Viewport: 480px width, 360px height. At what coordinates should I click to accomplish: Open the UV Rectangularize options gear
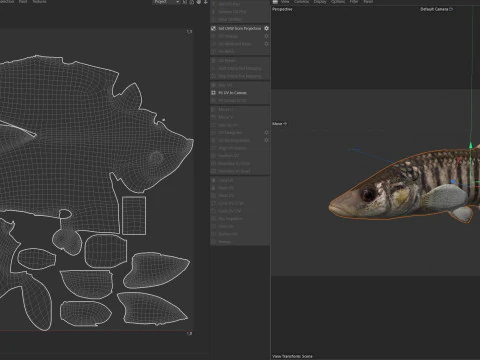(x=266, y=140)
